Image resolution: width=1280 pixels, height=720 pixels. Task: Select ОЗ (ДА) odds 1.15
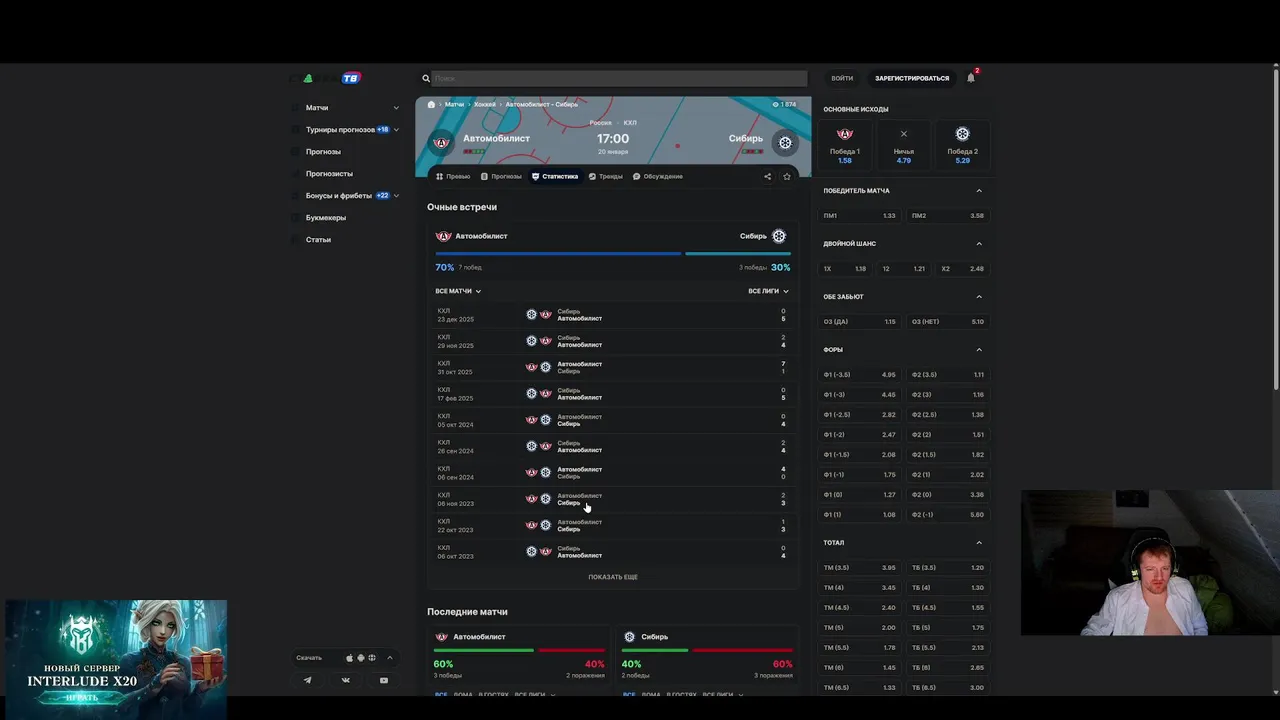pos(860,322)
